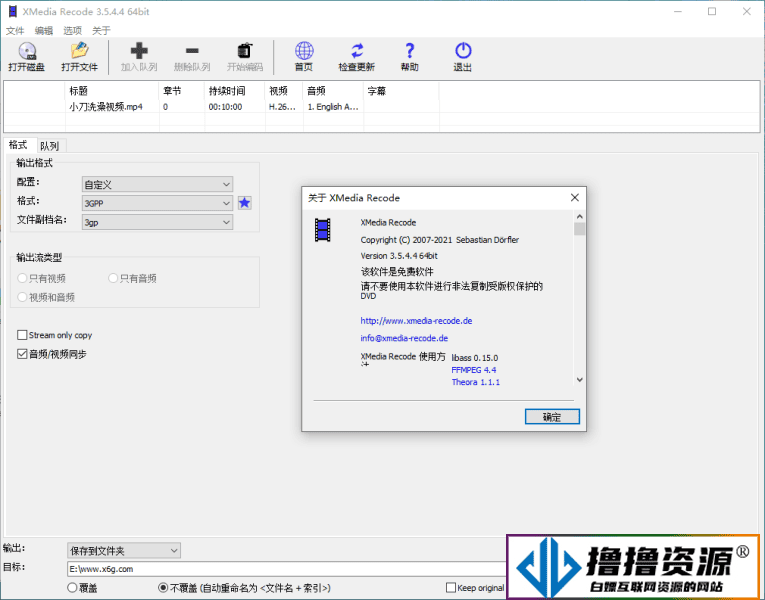Click the info@xmedia-recode.de email link
This screenshot has height=600, width=765.
click(404, 338)
